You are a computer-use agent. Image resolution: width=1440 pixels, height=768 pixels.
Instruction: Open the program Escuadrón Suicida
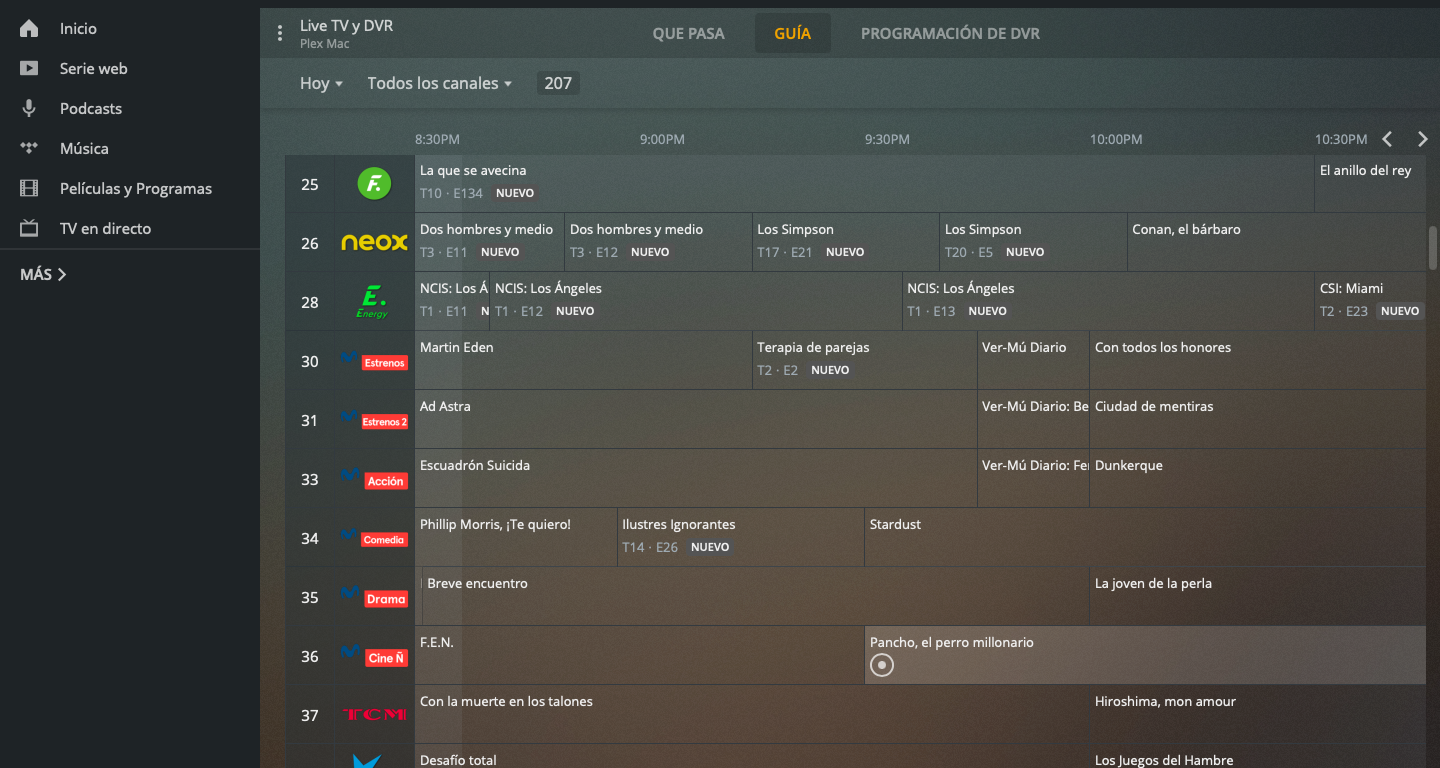(x=475, y=466)
